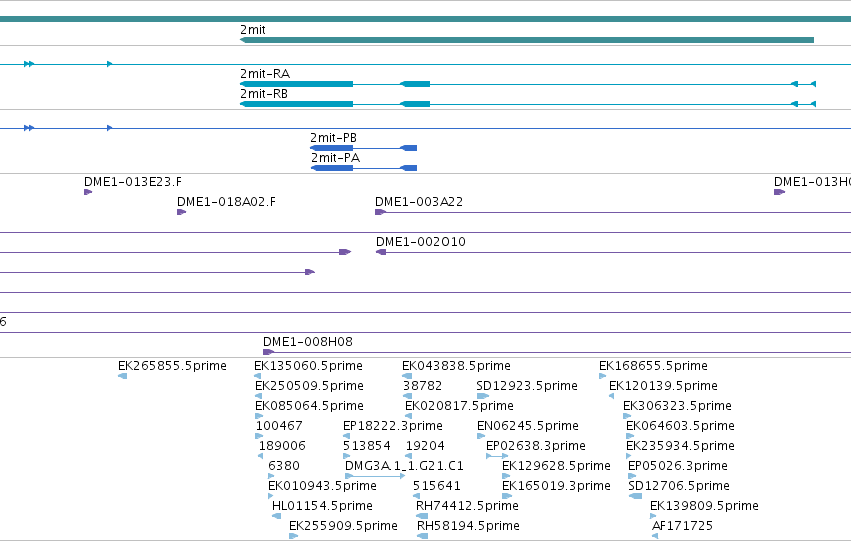Click the 2mit gene span bar

point(527,40)
